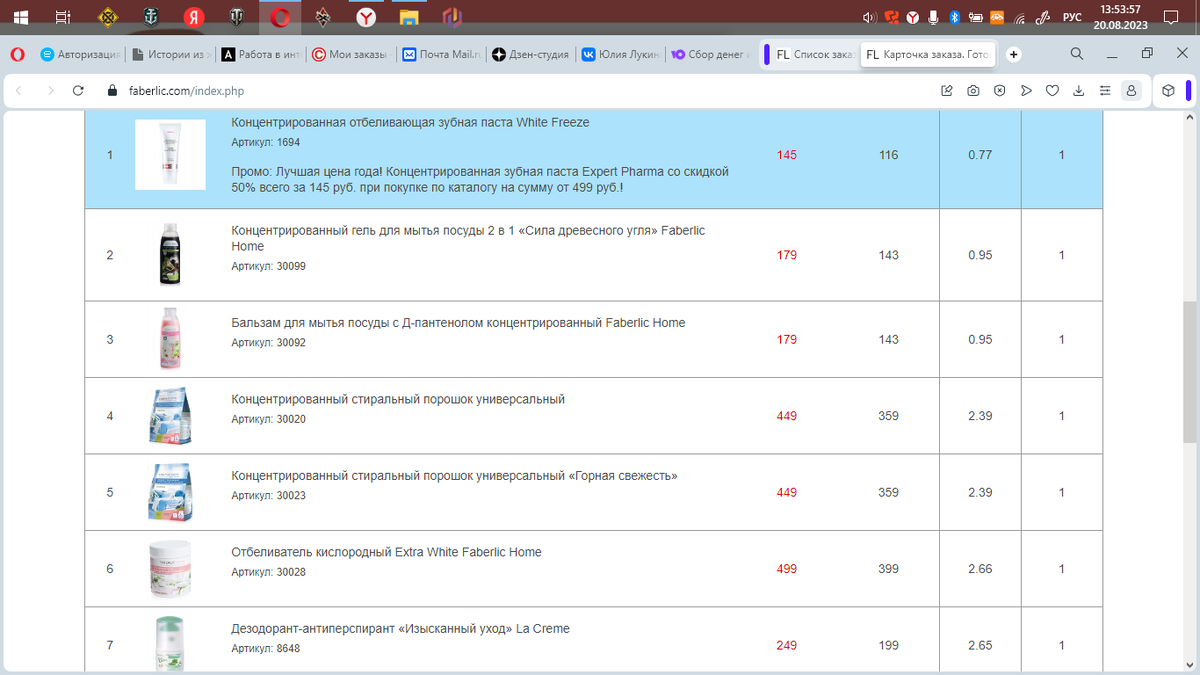Click Концентрированная отбеливающая зубная паста White Freeze
The height and width of the screenshot is (675, 1200).
[x=410, y=123]
